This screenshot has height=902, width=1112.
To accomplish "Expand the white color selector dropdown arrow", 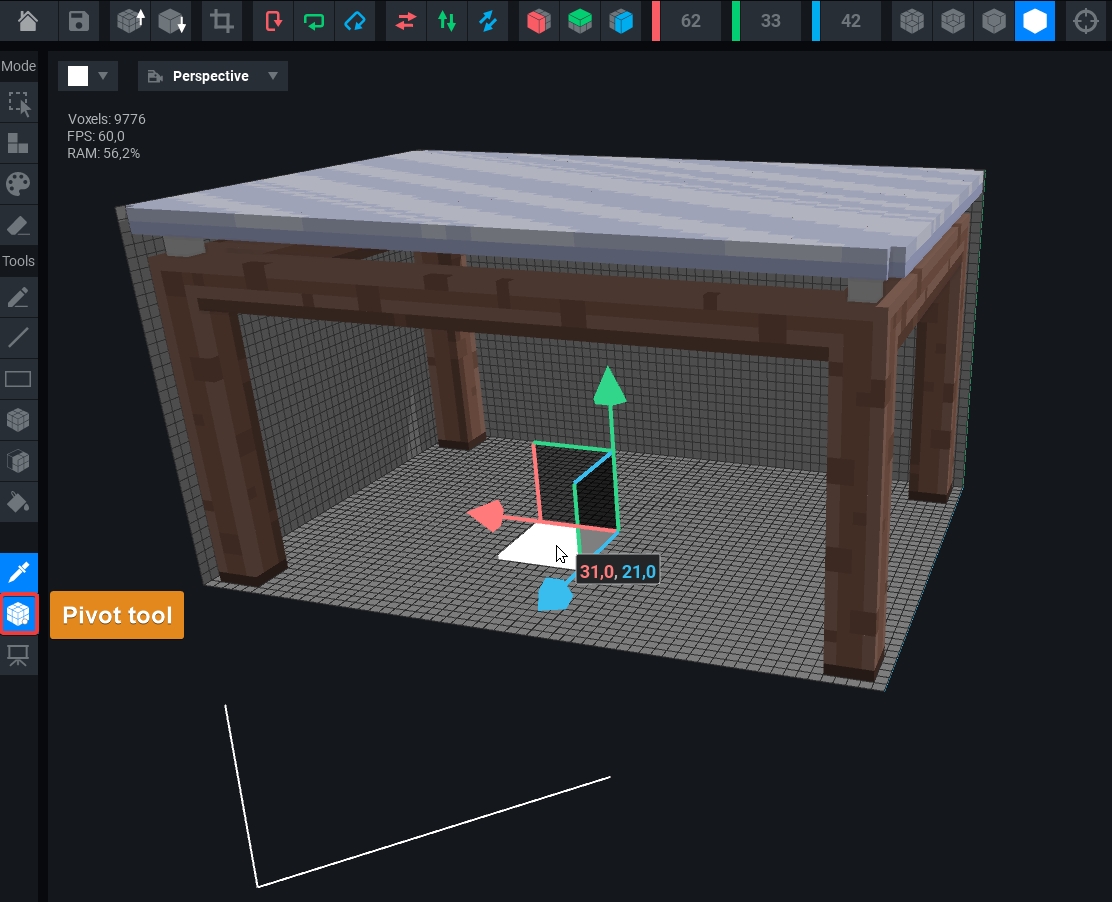I will [x=101, y=76].
